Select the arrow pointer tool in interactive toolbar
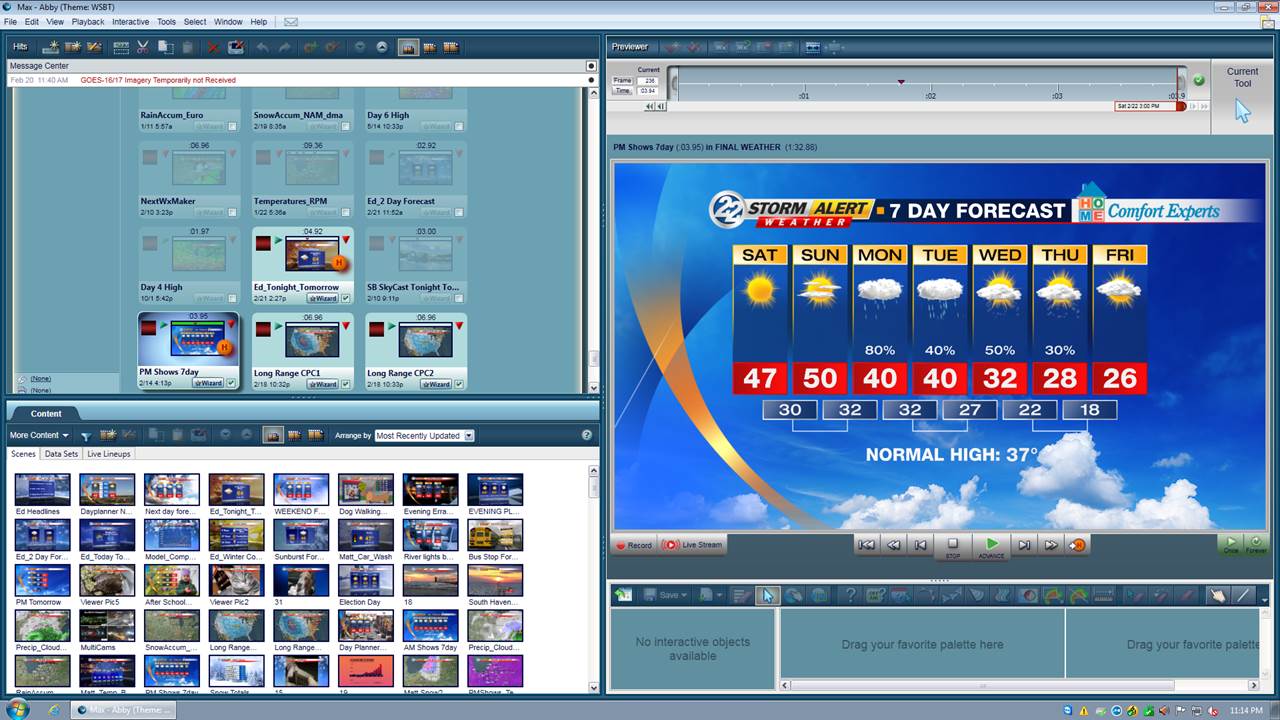The image size is (1280, 720). coord(767,595)
